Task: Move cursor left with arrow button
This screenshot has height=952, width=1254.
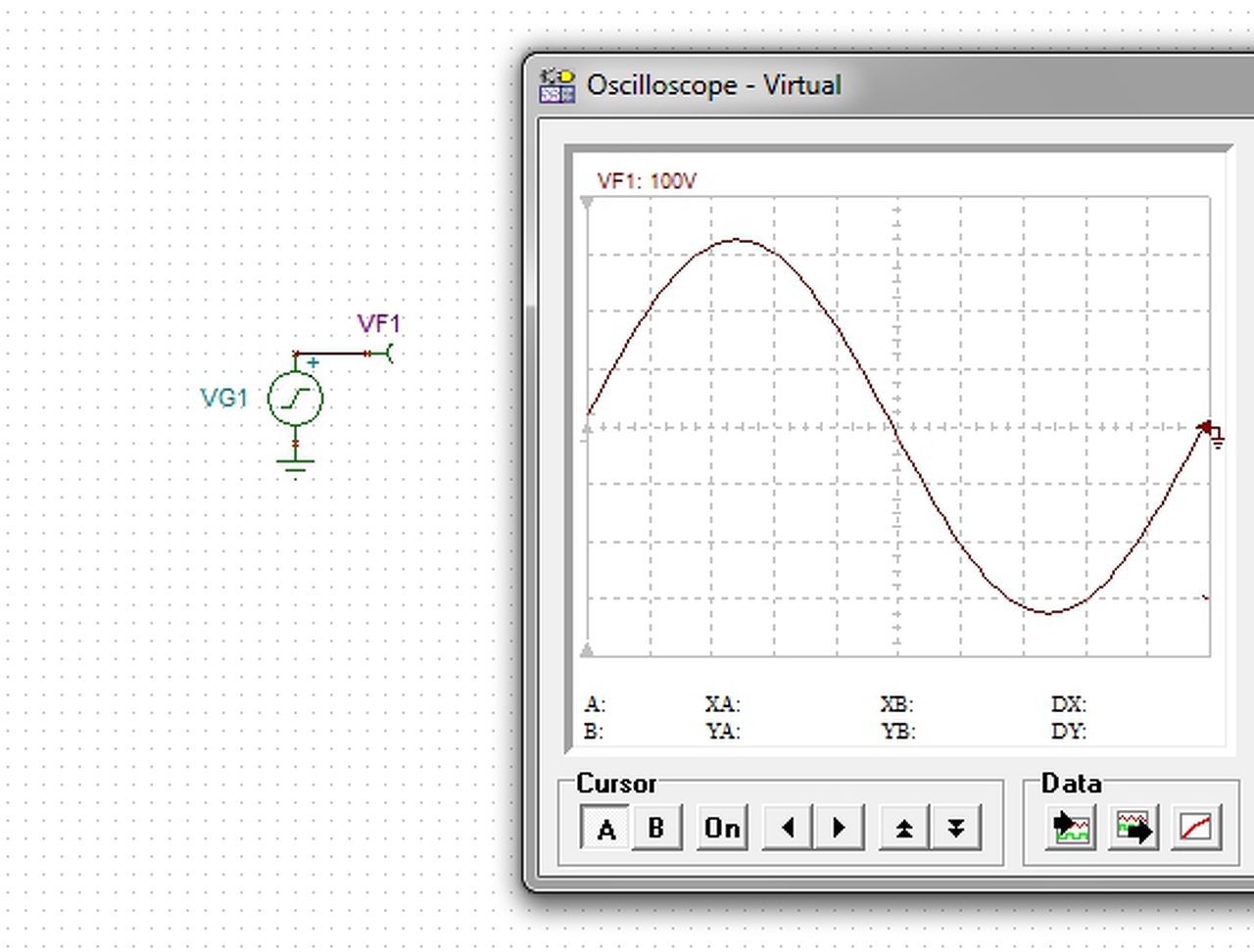Action: pyautogui.click(x=788, y=829)
